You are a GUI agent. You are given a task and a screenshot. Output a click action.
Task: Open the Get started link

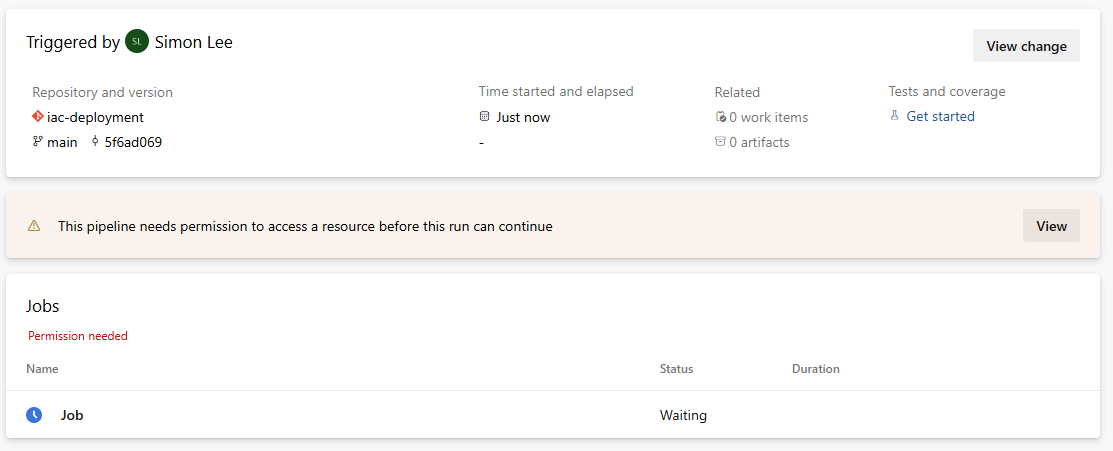(940, 116)
